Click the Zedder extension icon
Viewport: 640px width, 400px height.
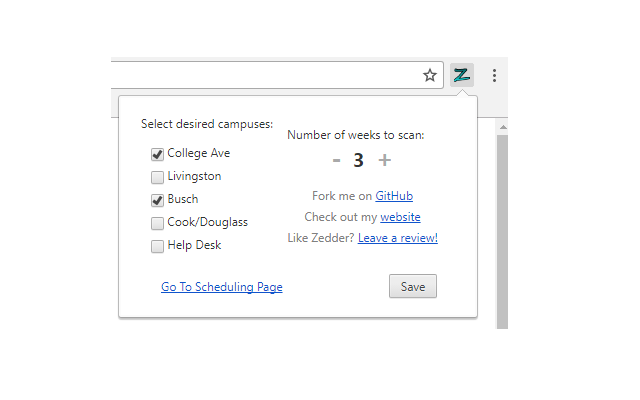(461, 75)
